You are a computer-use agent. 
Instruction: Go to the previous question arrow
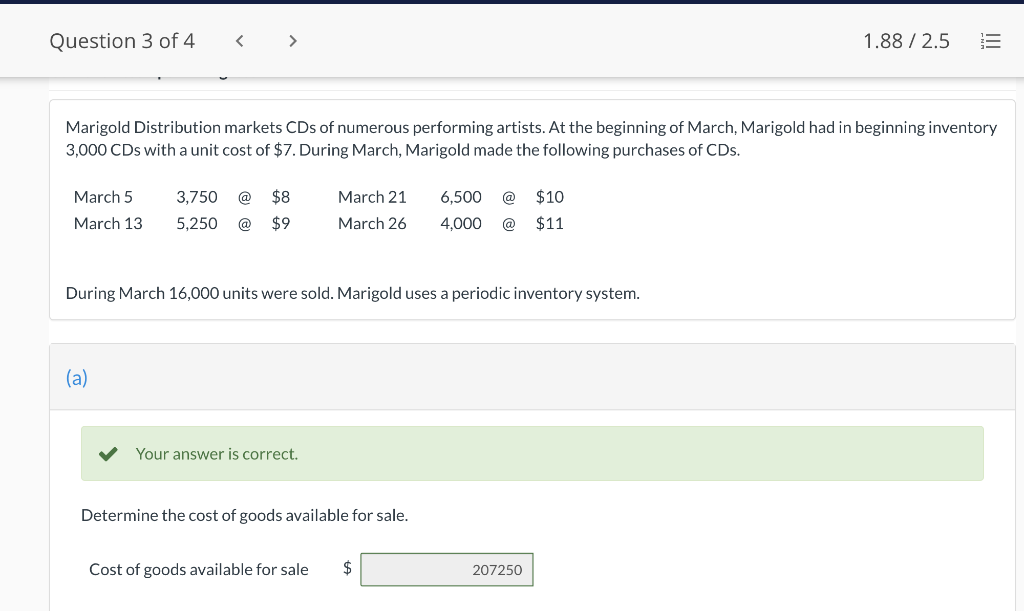click(x=240, y=41)
